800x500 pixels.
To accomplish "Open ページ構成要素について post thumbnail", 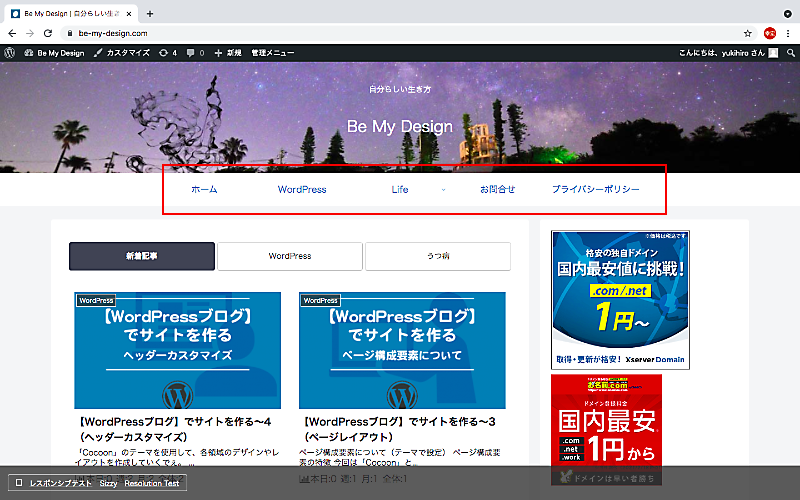I will tap(402, 350).
